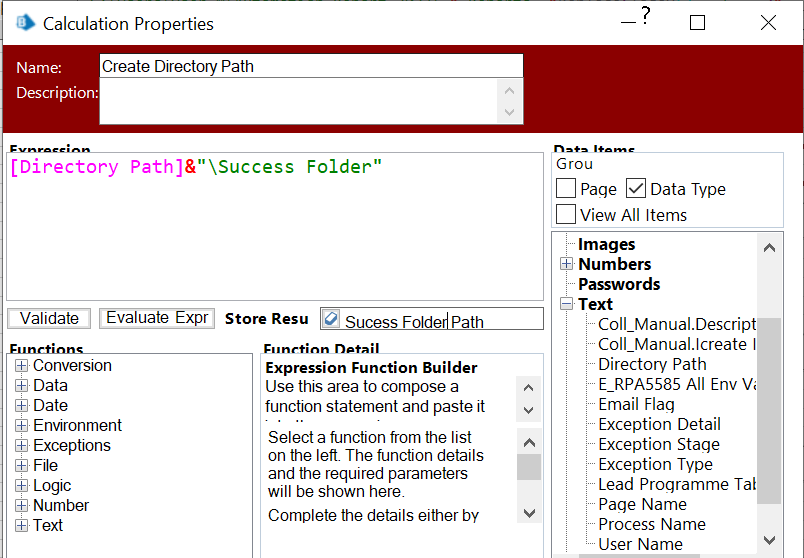Select the Passwords data items category

tap(619, 284)
